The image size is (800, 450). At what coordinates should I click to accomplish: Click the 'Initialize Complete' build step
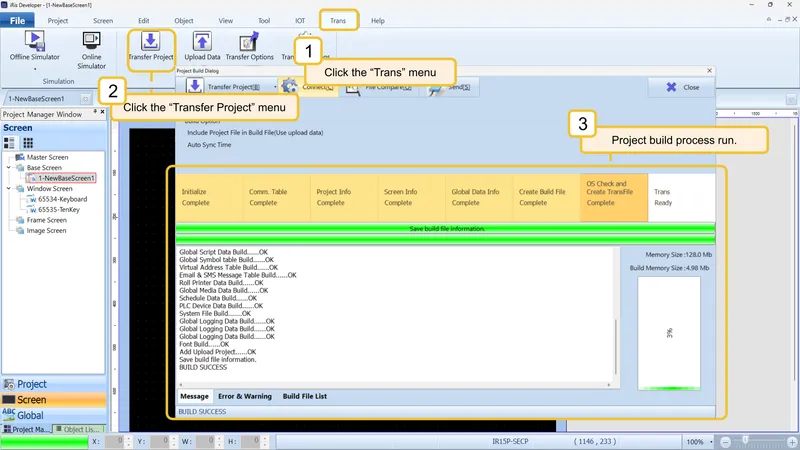pyautogui.click(x=209, y=197)
